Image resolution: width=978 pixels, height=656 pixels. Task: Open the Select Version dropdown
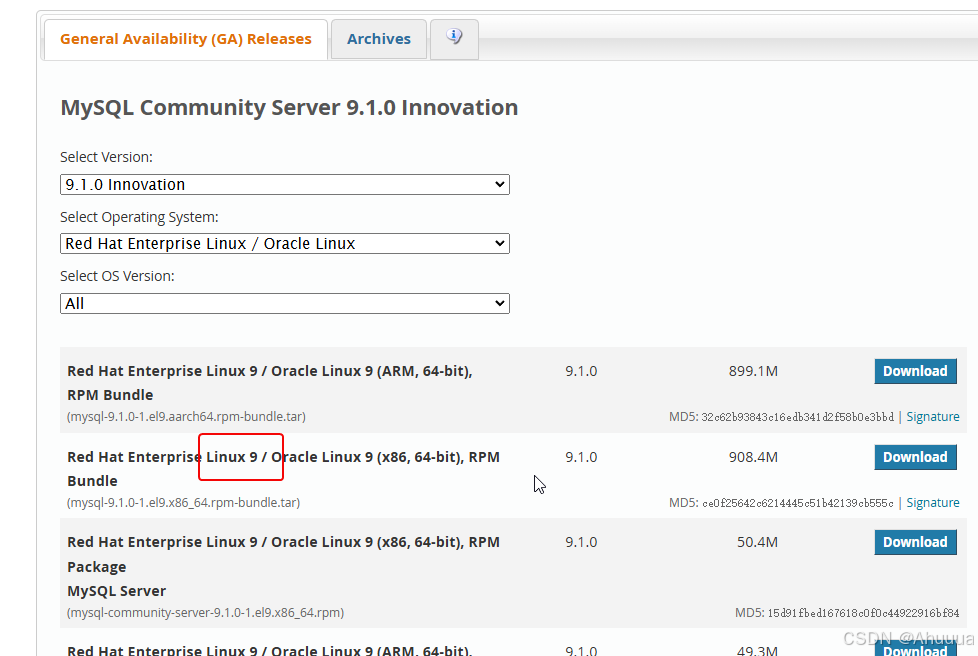click(284, 185)
